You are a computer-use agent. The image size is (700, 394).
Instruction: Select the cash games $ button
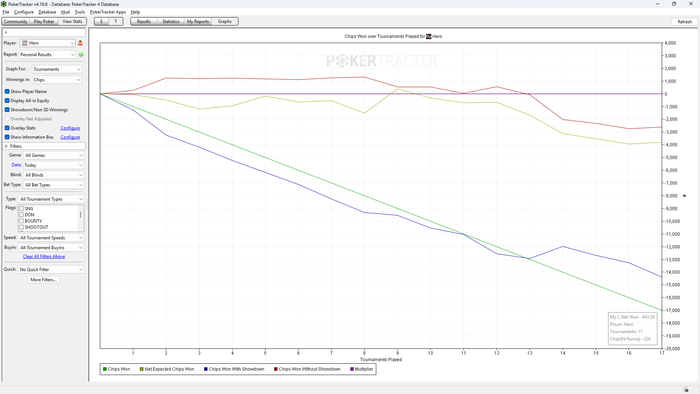[x=101, y=21]
